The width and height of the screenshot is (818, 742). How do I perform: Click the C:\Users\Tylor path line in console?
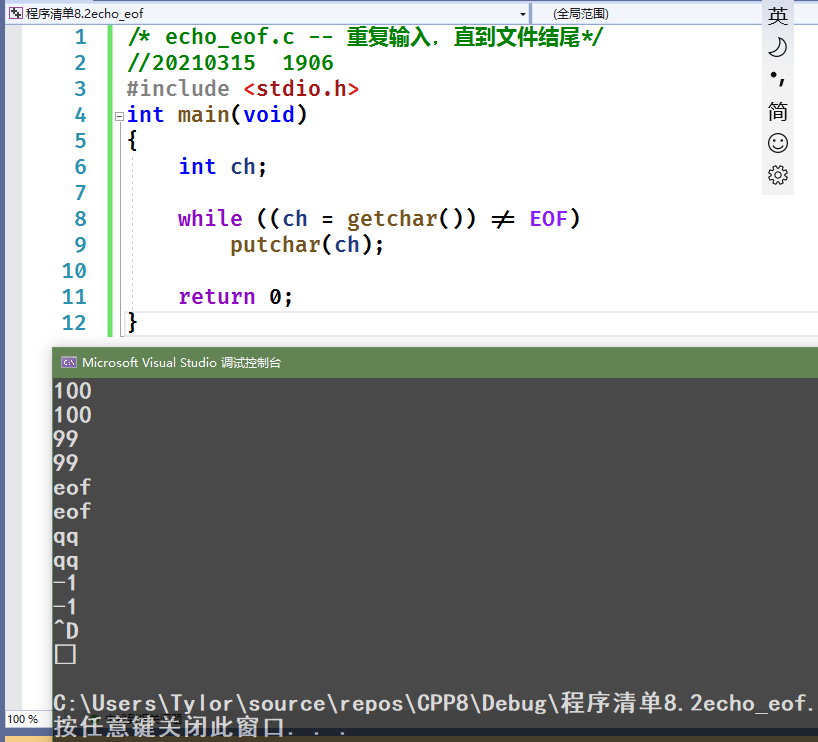[x=434, y=703]
